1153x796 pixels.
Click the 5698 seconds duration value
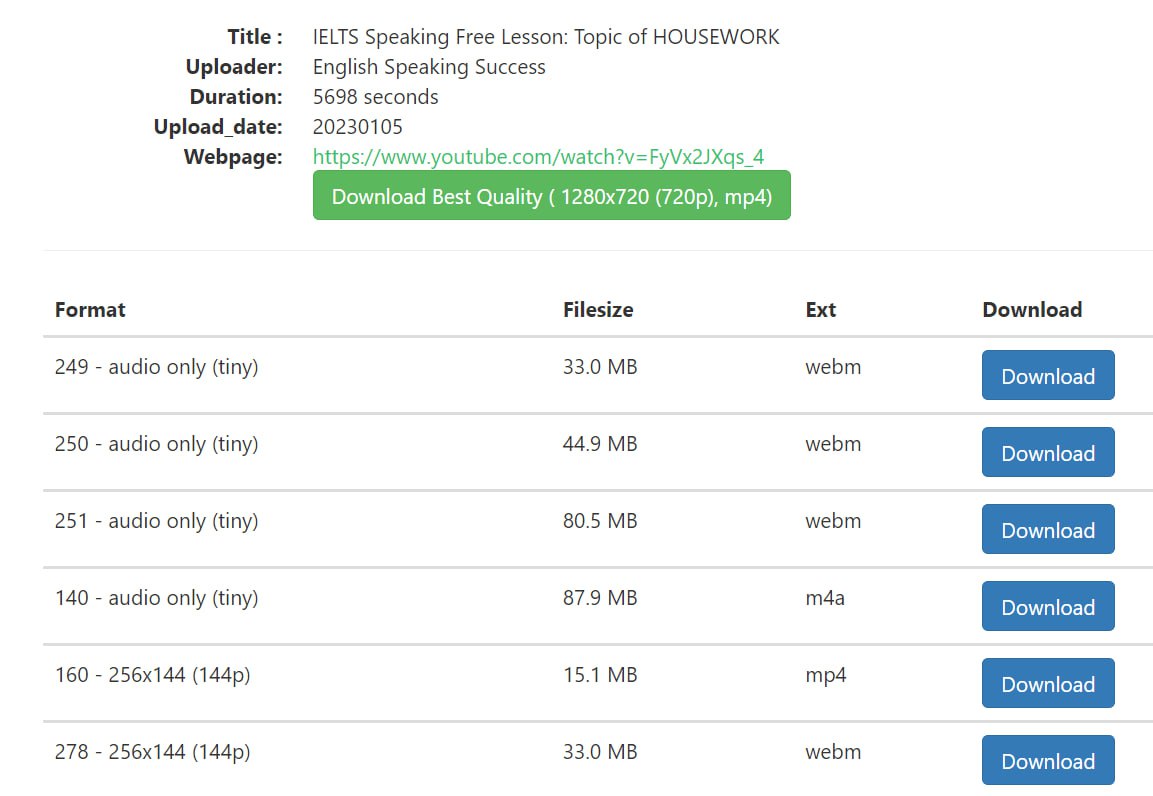coord(376,97)
